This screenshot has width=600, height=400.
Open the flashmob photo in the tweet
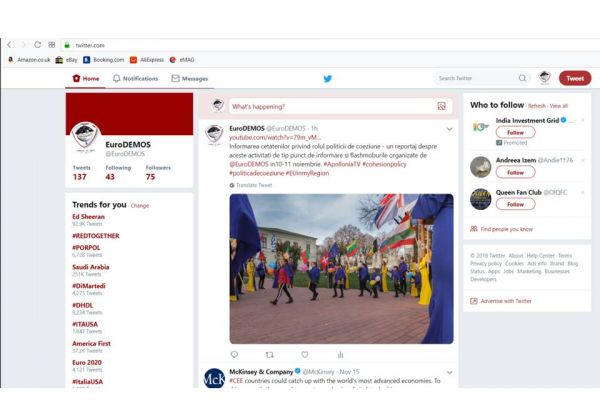[x=341, y=269]
